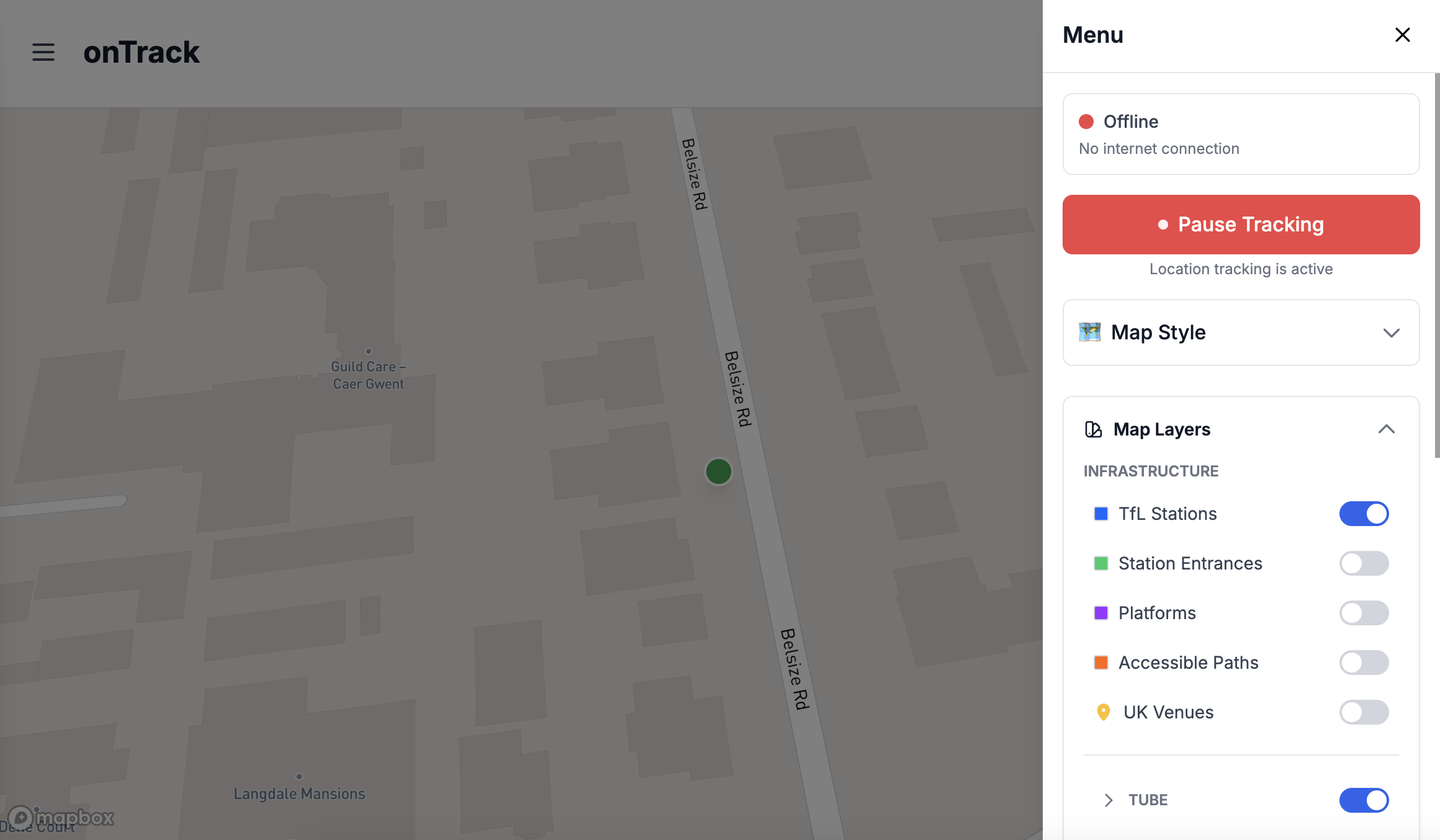The height and width of the screenshot is (840, 1440).
Task: Expand the TUBE layer group
Action: click(x=1109, y=800)
